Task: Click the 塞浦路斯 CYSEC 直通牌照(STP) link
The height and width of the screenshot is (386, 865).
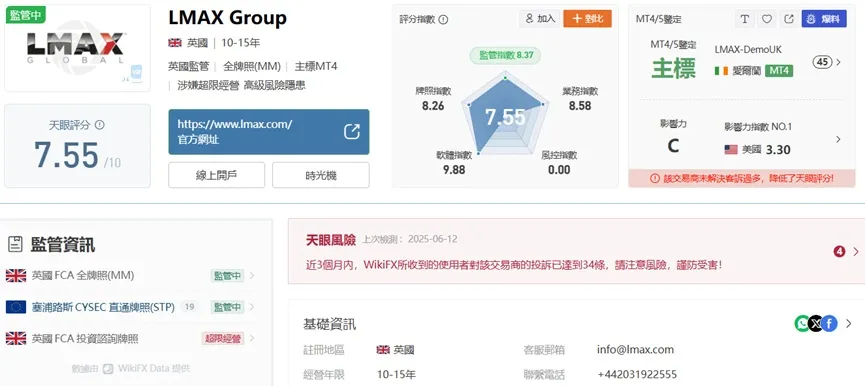Action: coord(103,307)
